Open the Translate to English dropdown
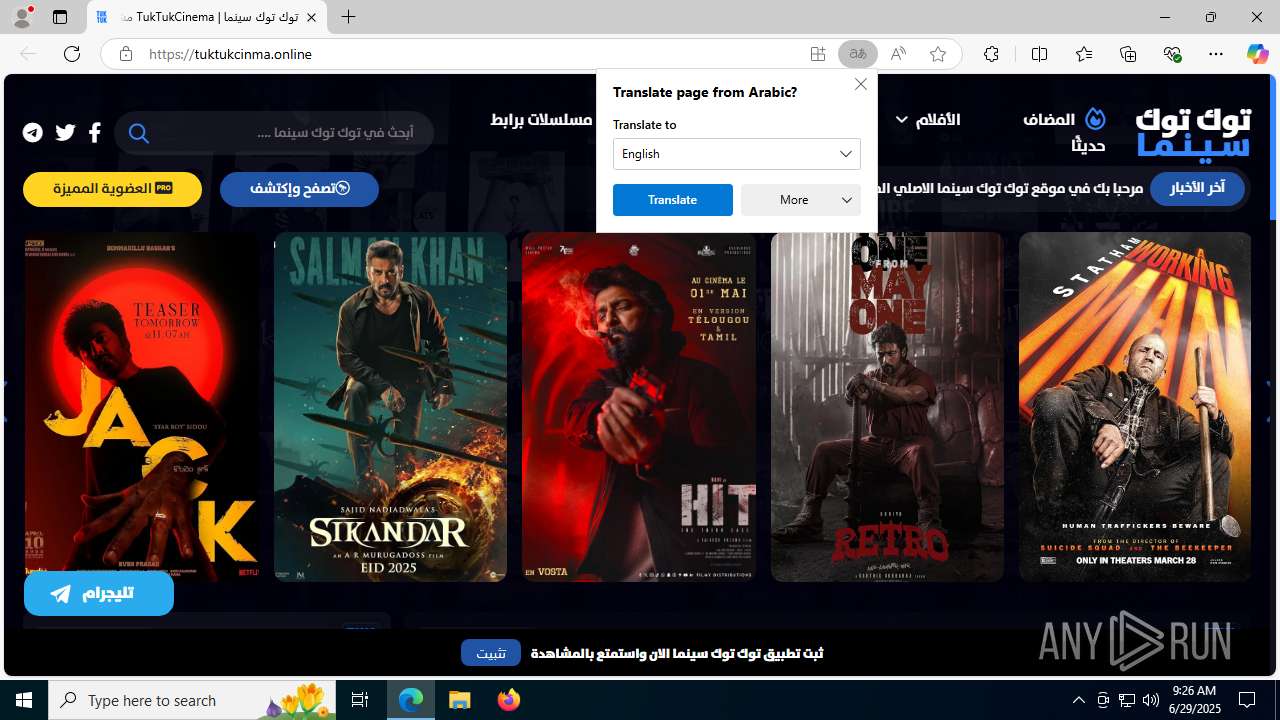The width and height of the screenshot is (1280, 720). (737, 154)
